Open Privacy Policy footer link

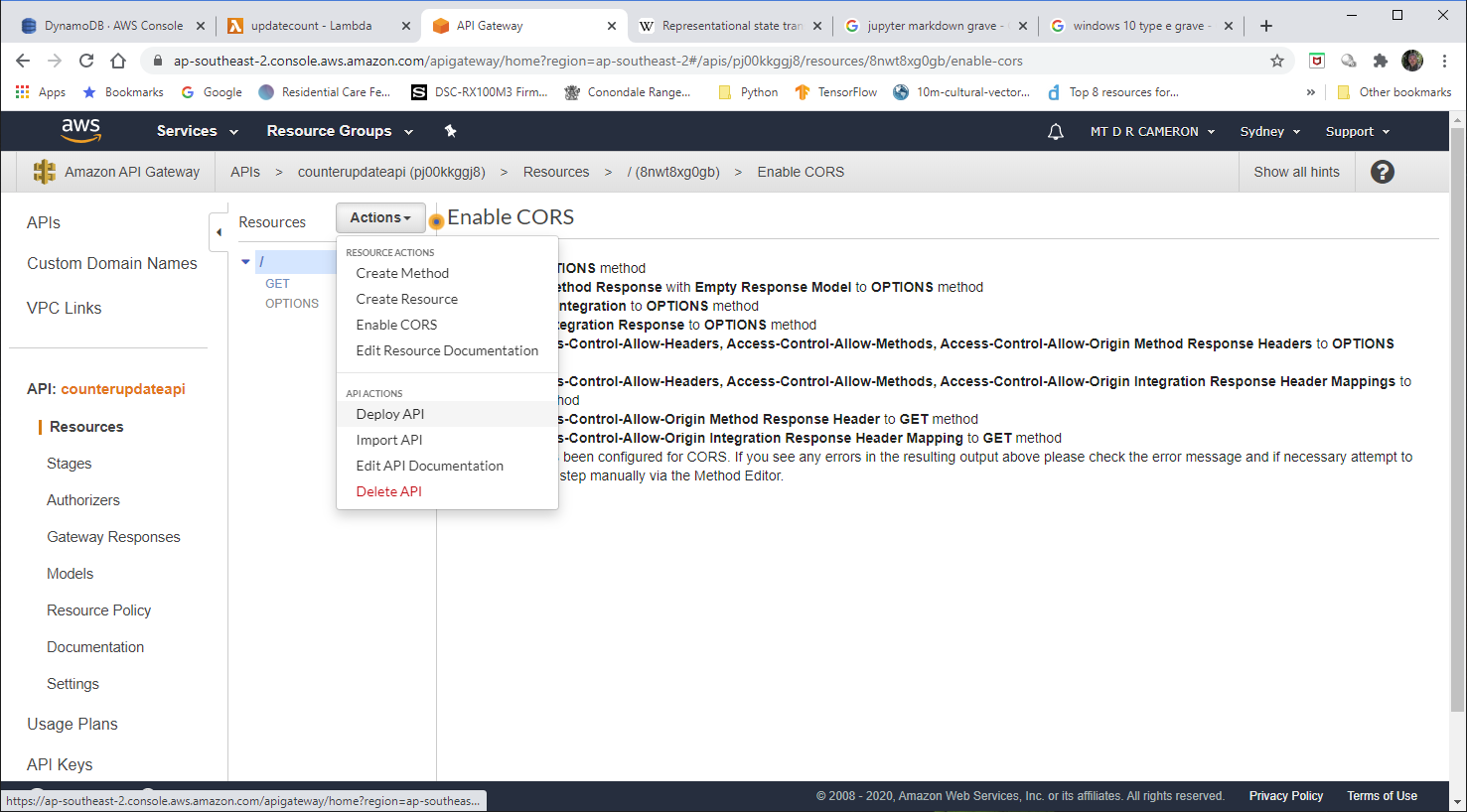[x=1285, y=796]
